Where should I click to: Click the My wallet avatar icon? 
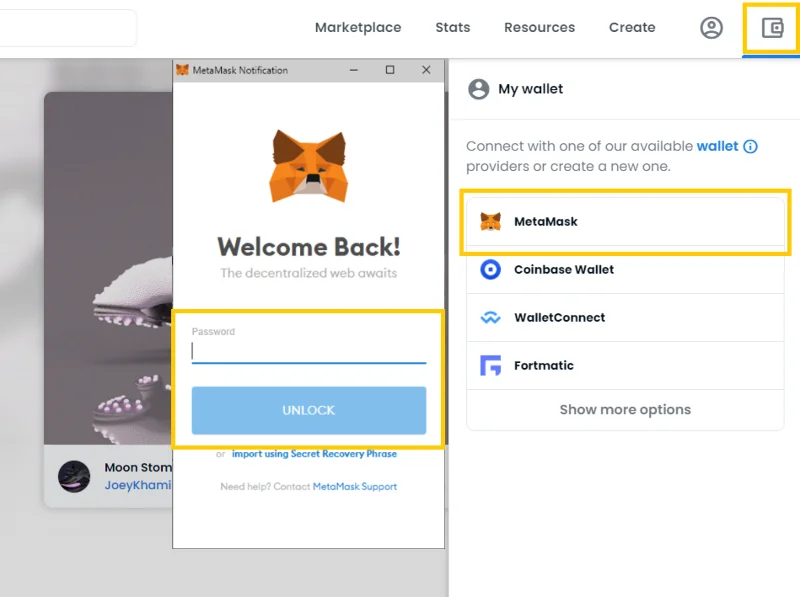tap(478, 89)
